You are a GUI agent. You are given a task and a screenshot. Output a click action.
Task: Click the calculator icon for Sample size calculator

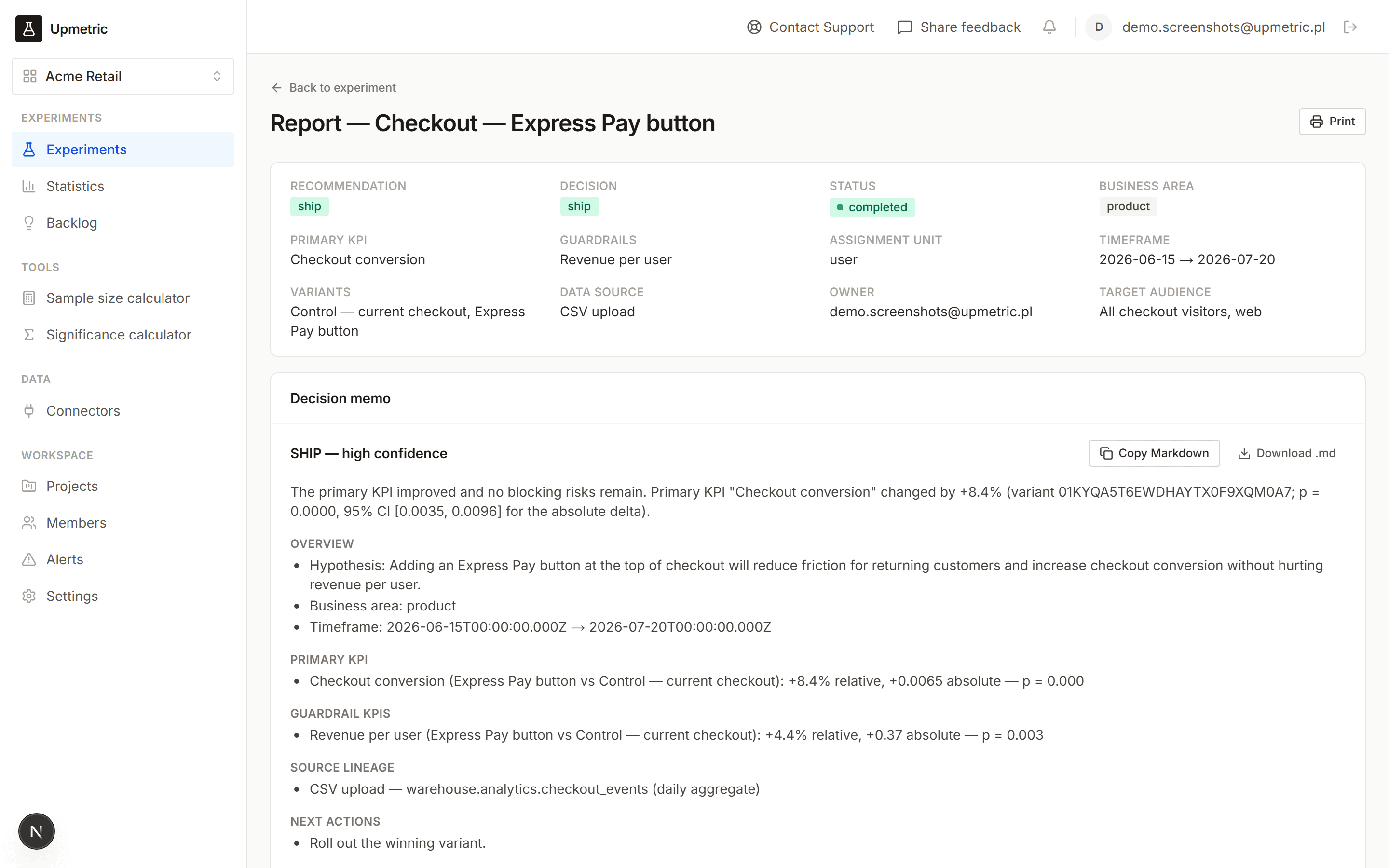[29, 298]
